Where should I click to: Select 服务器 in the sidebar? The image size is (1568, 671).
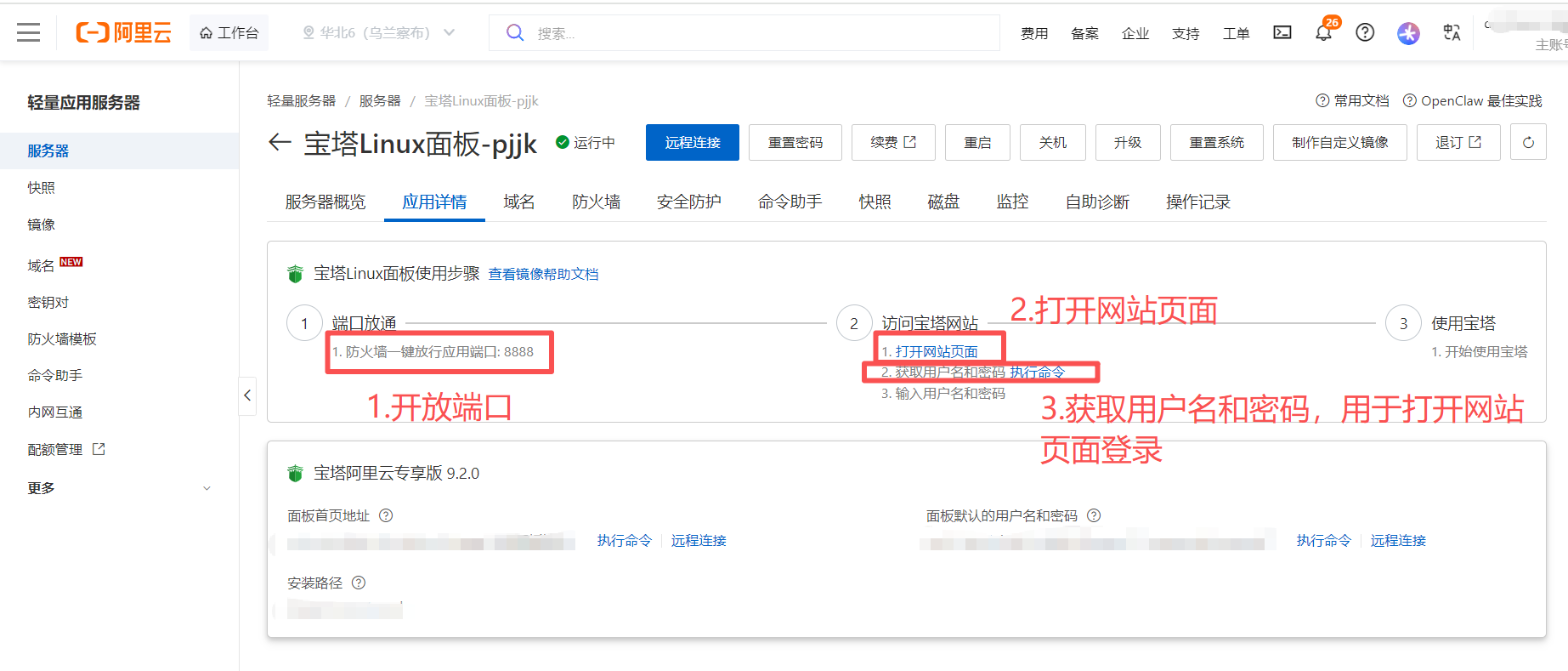pos(119,151)
